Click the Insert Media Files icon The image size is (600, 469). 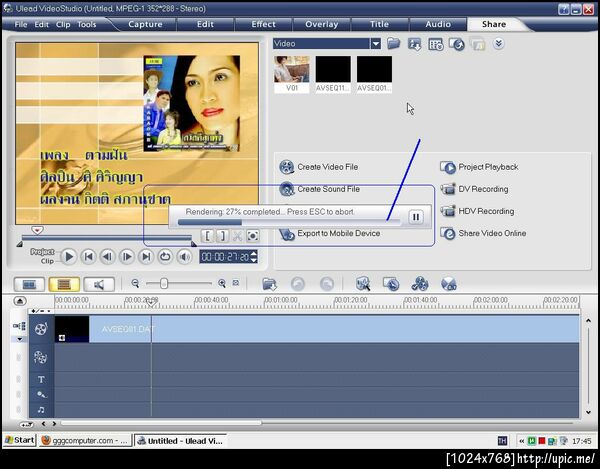click(x=269, y=284)
